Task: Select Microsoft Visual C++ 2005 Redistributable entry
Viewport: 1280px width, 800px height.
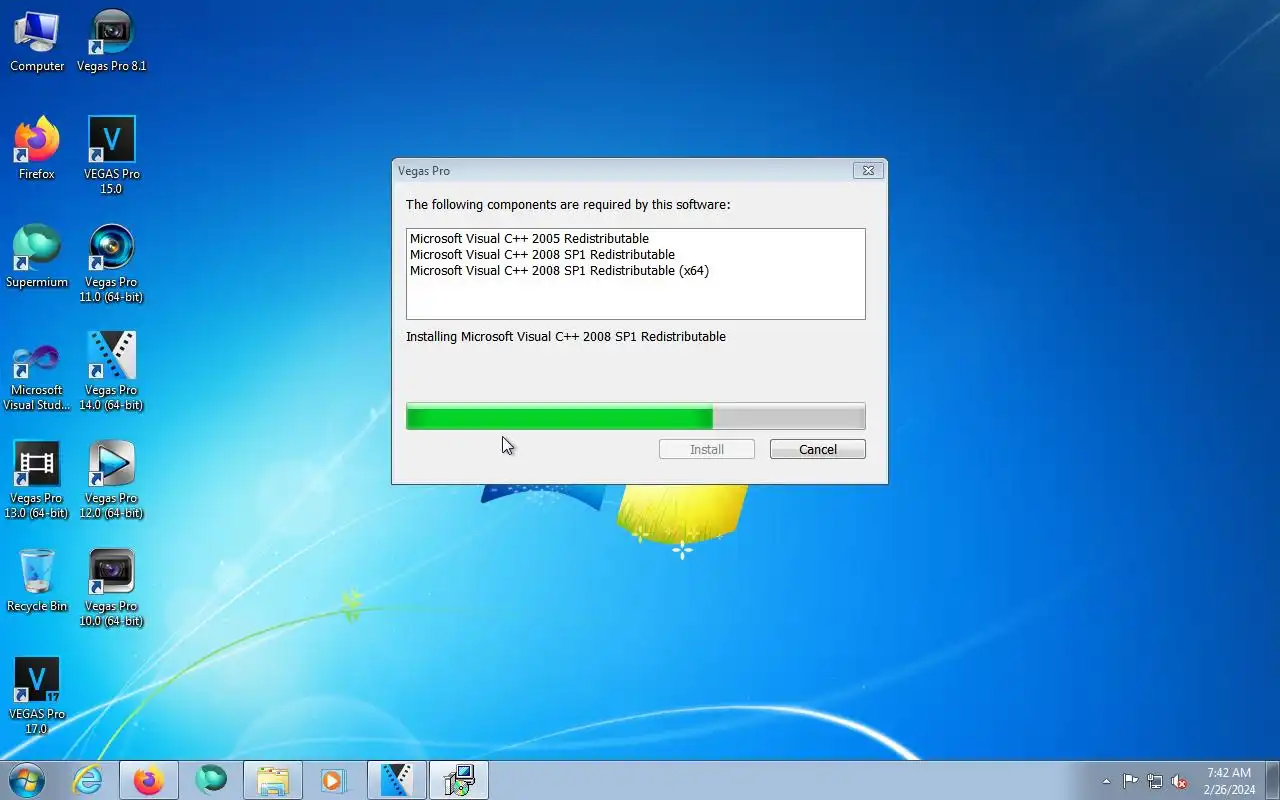Action: coord(529,238)
